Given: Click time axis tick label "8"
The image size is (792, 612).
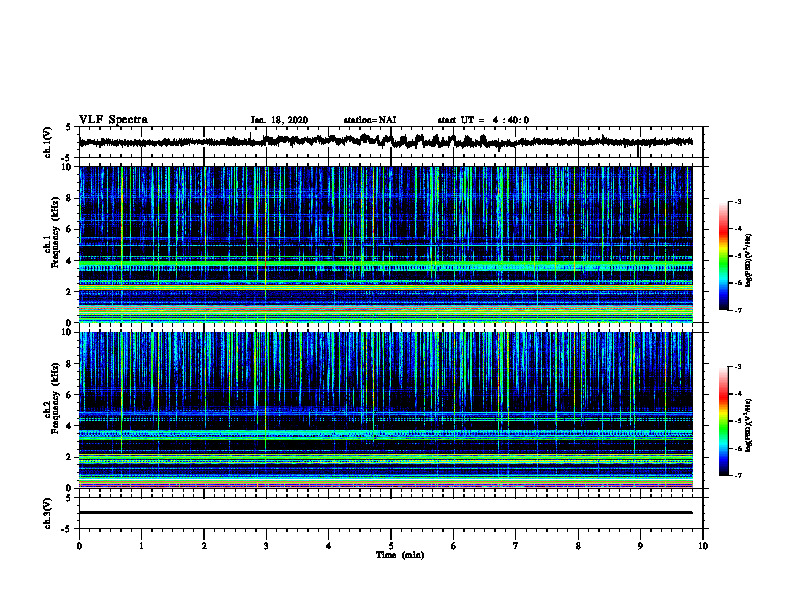Looking at the screenshot, I should coord(578,546).
